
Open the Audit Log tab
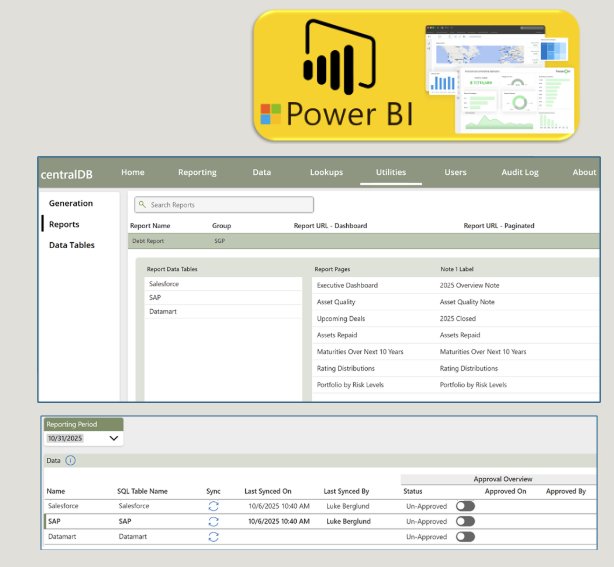coord(520,172)
